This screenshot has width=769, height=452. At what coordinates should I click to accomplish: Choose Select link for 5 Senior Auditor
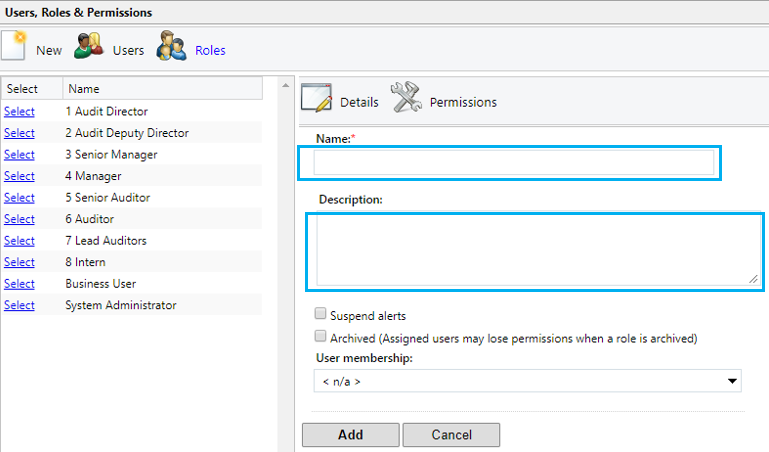tap(19, 198)
